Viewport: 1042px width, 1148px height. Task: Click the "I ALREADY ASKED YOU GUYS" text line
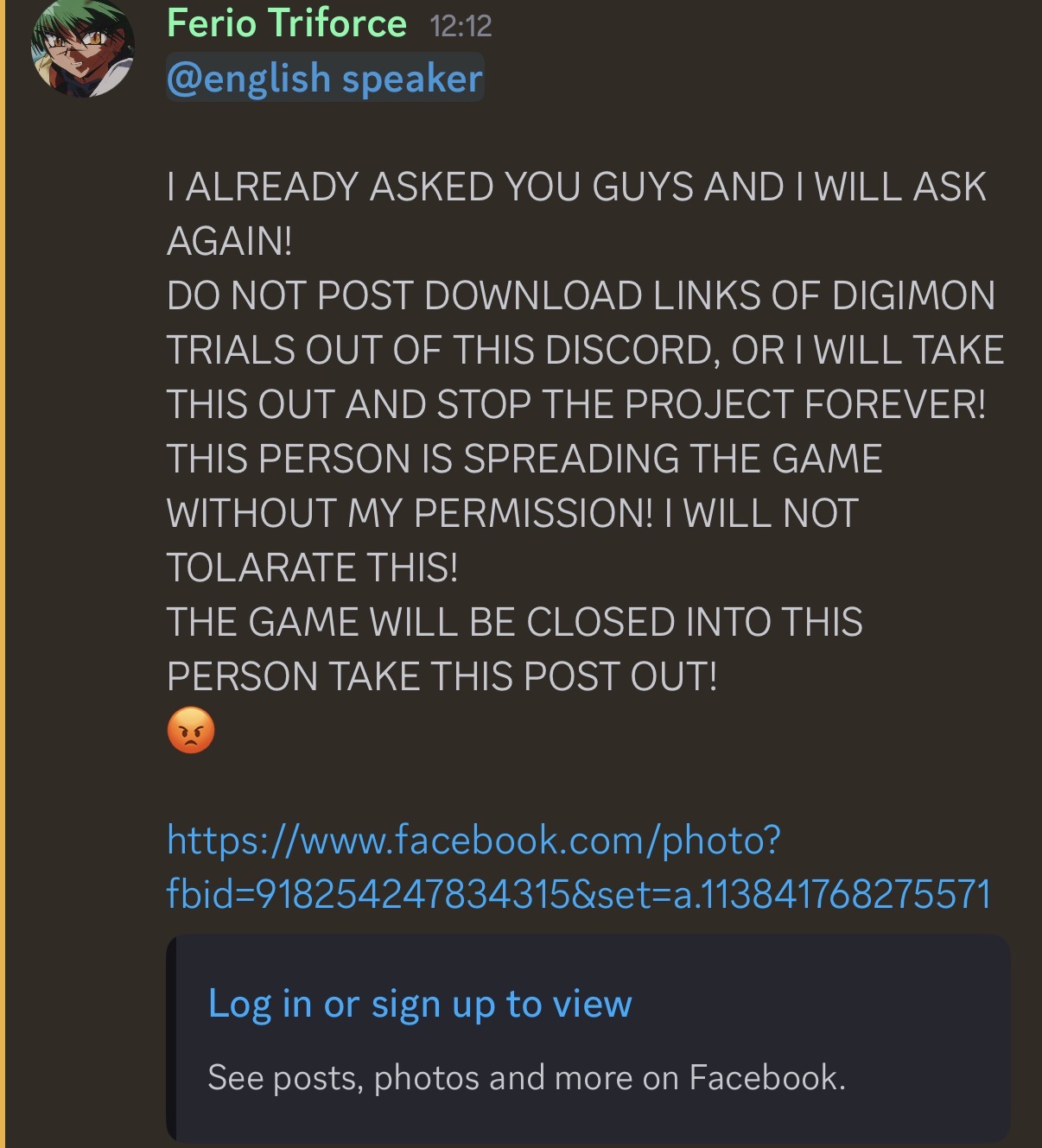576,187
